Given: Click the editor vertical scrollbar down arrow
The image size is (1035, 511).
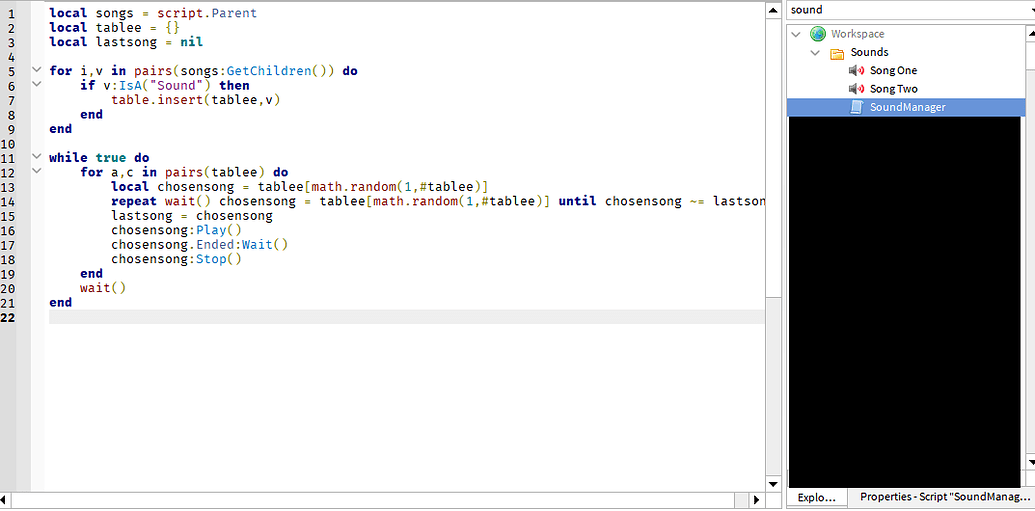Looking at the screenshot, I should point(772,483).
